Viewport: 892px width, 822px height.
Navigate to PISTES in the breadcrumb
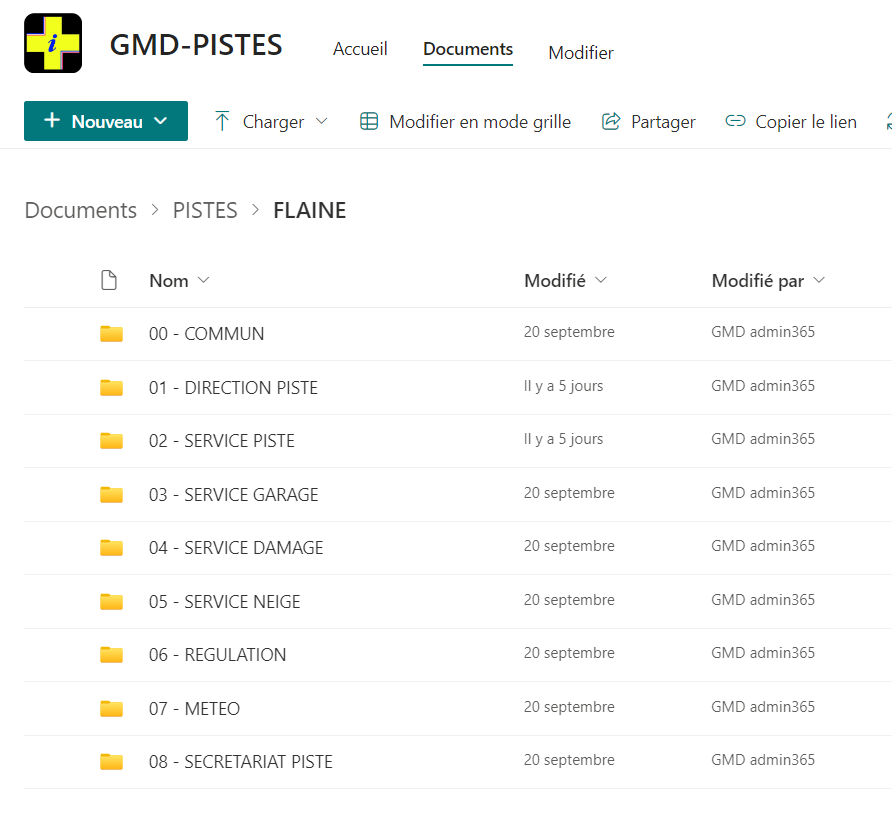point(205,210)
